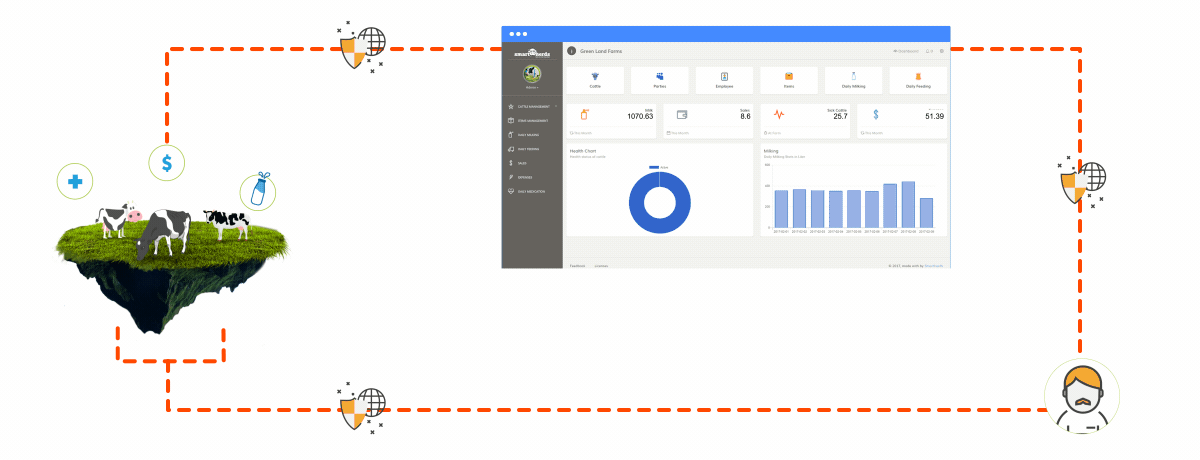Click the tallest bar in the Milking chart
This screenshot has width=1200, height=460.
(908, 204)
